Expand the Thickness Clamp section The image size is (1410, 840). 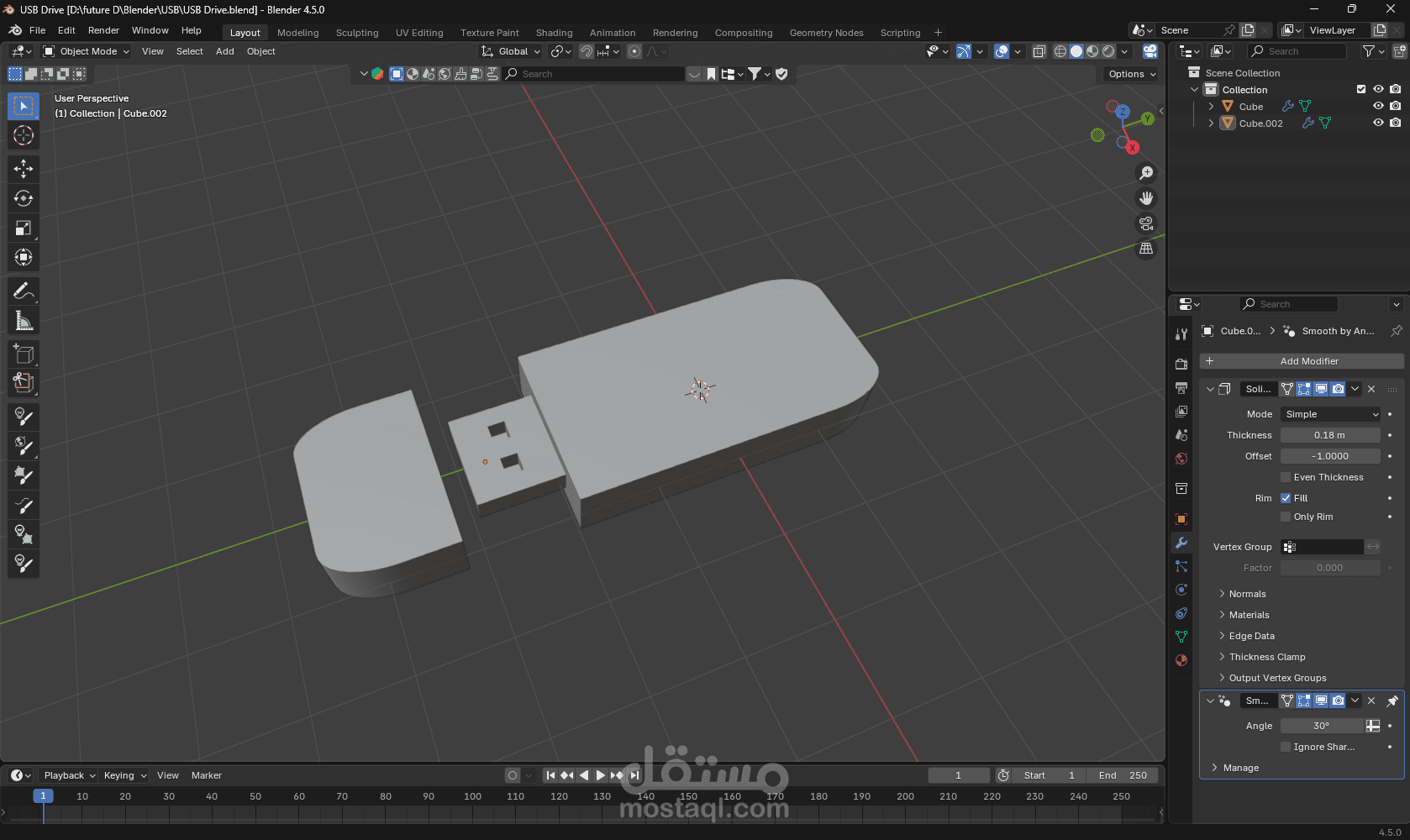(1266, 657)
